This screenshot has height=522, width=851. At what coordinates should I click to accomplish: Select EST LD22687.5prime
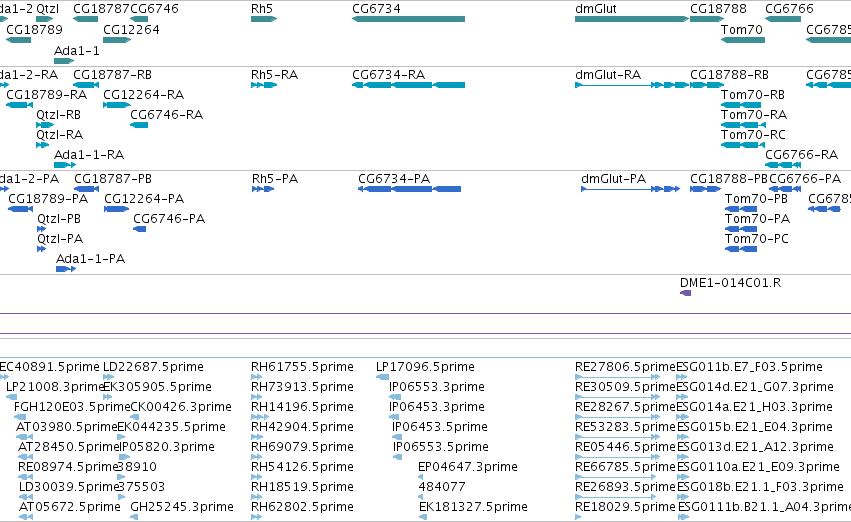click(x=153, y=367)
